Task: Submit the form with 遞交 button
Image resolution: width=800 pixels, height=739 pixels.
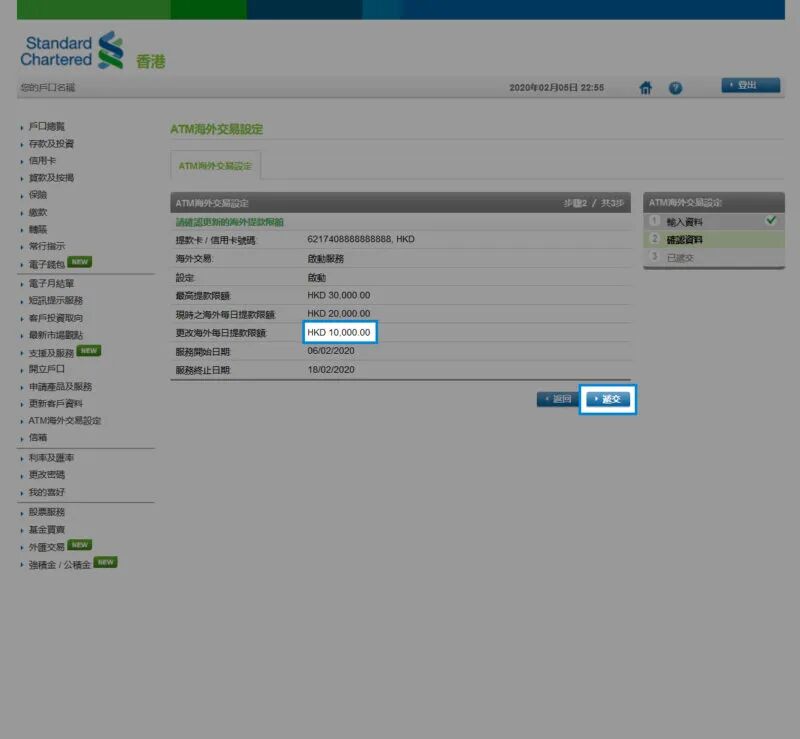Action: tap(608, 399)
